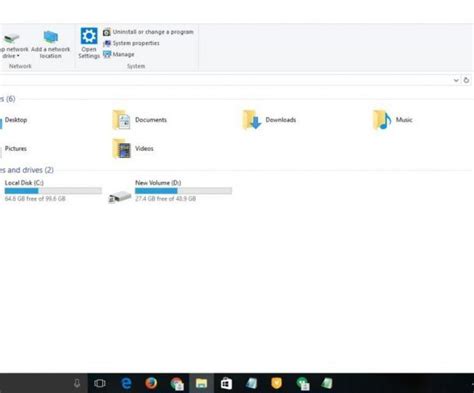This screenshot has height=393, width=474.
Task: Click the '27.4 GB free of 48.9 GB' text
Action: pyautogui.click(x=165, y=199)
